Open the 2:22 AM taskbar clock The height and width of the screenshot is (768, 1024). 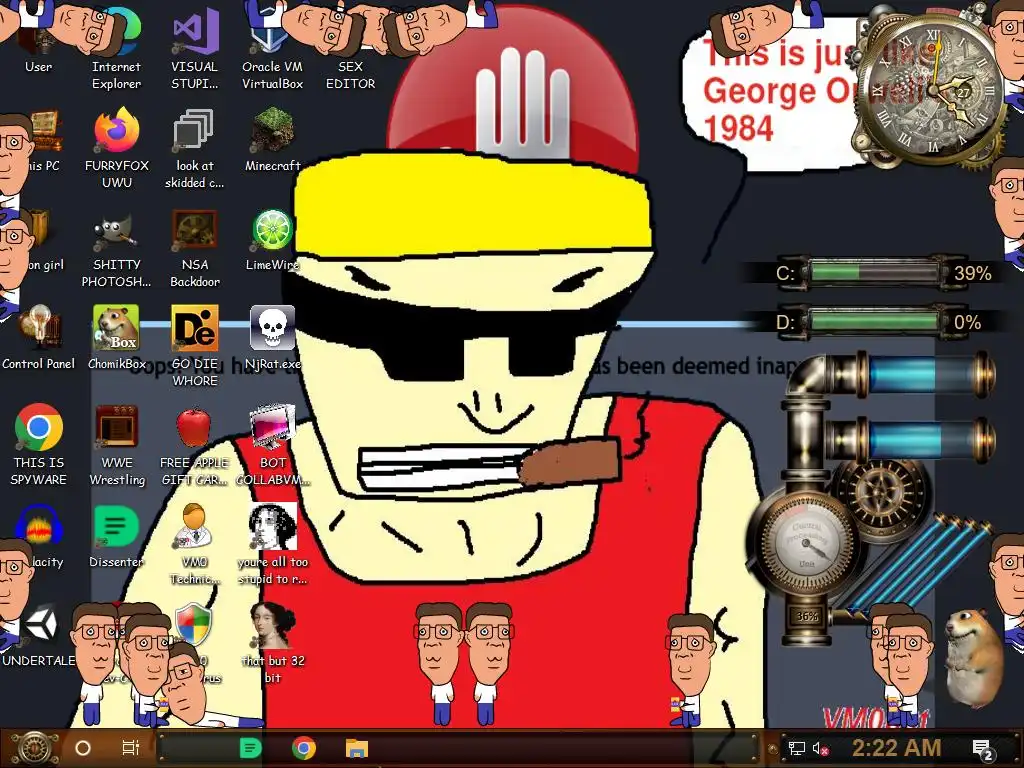pyautogui.click(x=897, y=748)
